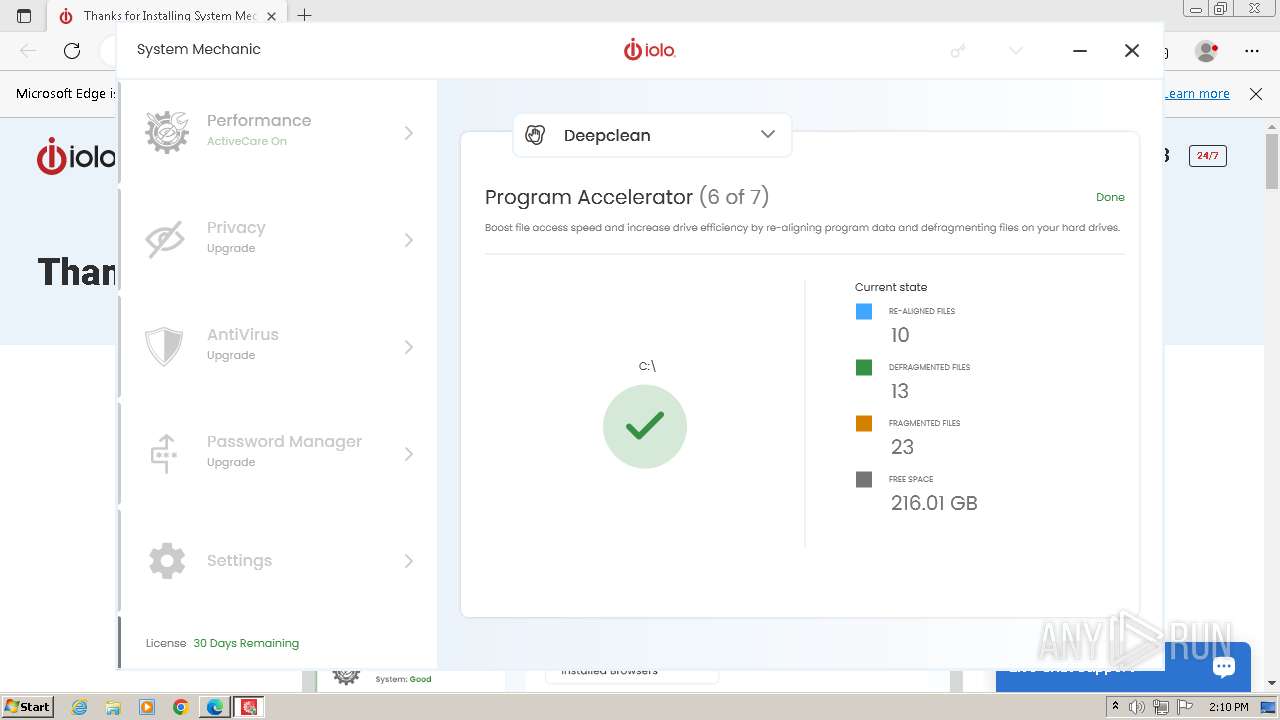
Task: Click the taskbar clock showing 2:10 PM
Action: 1229,707
